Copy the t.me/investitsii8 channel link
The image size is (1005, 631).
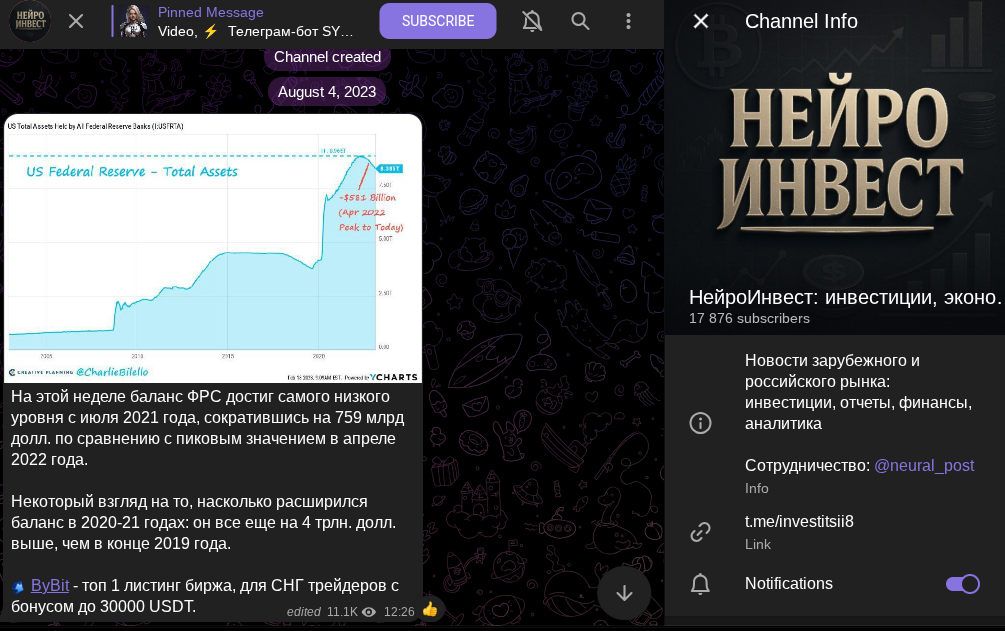point(799,521)
